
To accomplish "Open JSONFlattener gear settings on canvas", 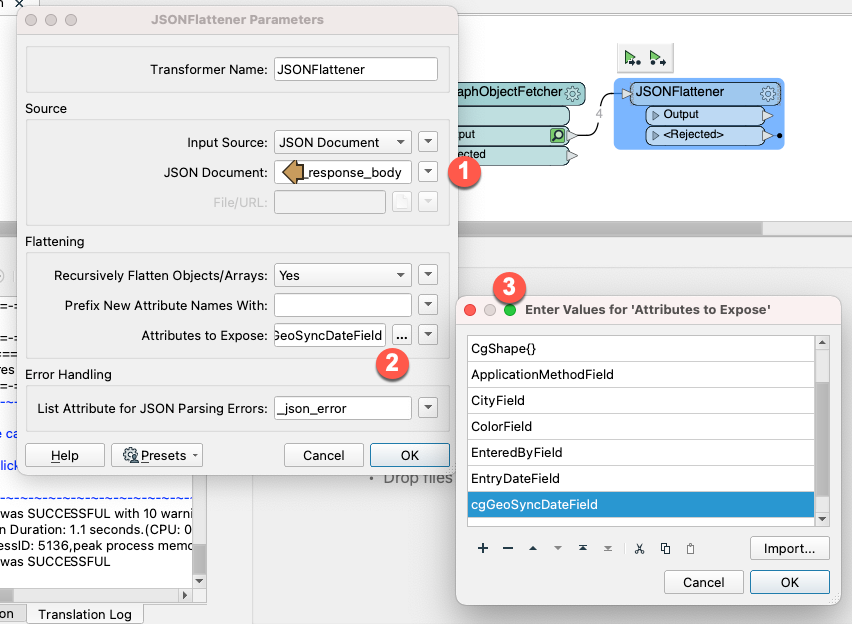I will [768, 94].
